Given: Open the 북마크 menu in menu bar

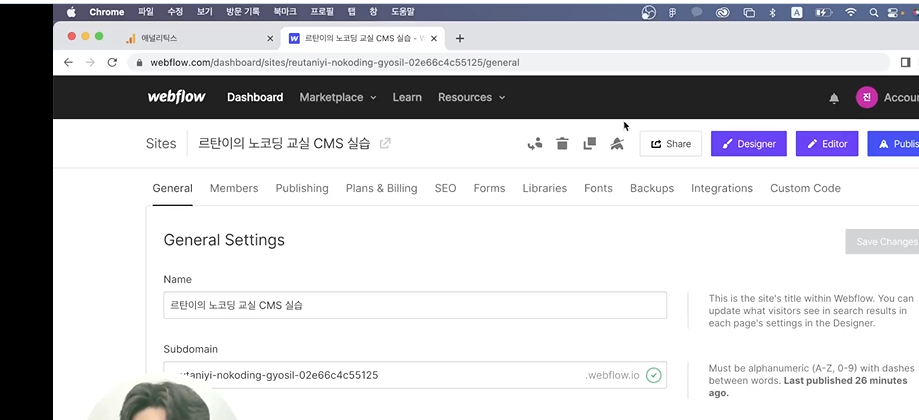Looking at the screenshot, I should click(x=285, y=12).
